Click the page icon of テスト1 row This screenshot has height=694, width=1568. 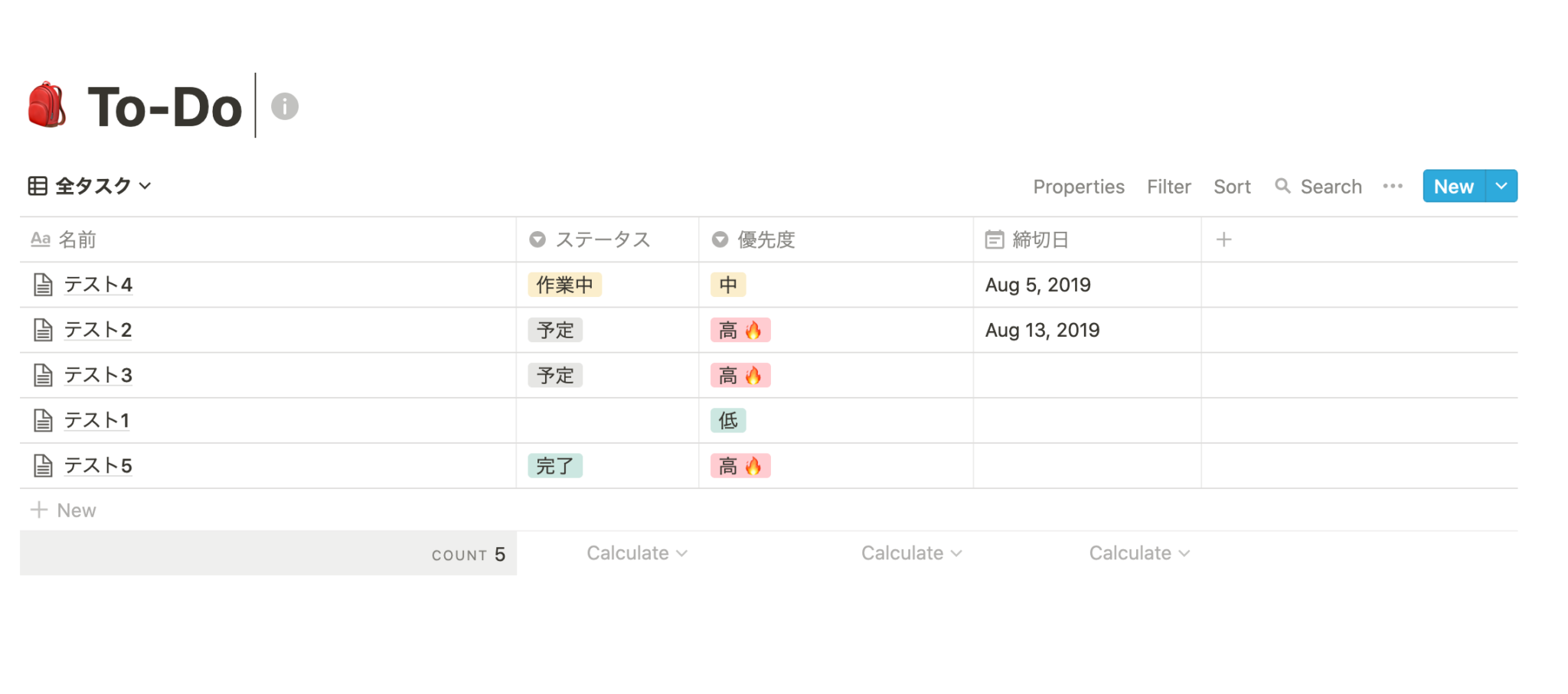43,420
